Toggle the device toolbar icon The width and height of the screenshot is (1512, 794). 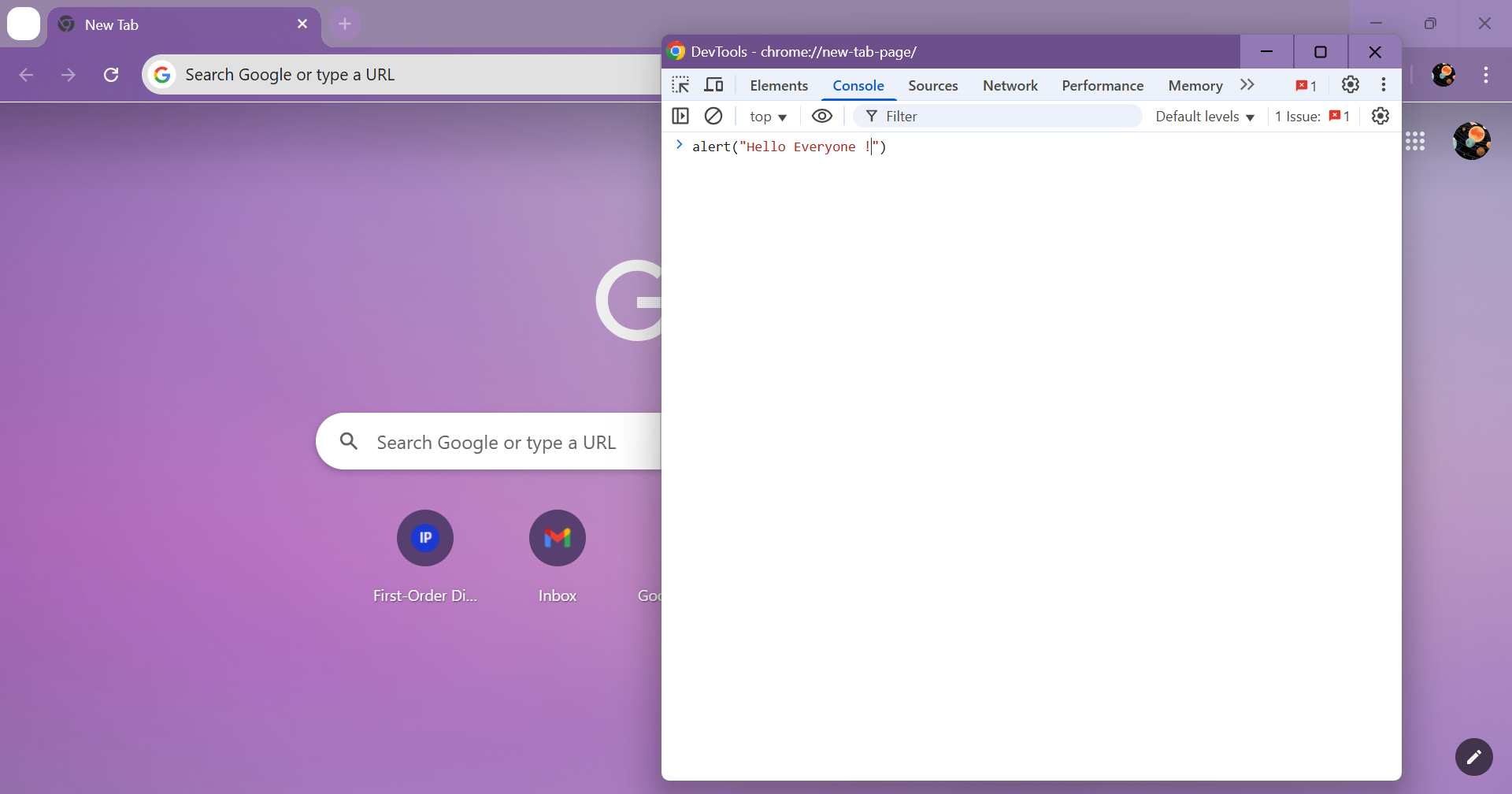click(713, 85)
